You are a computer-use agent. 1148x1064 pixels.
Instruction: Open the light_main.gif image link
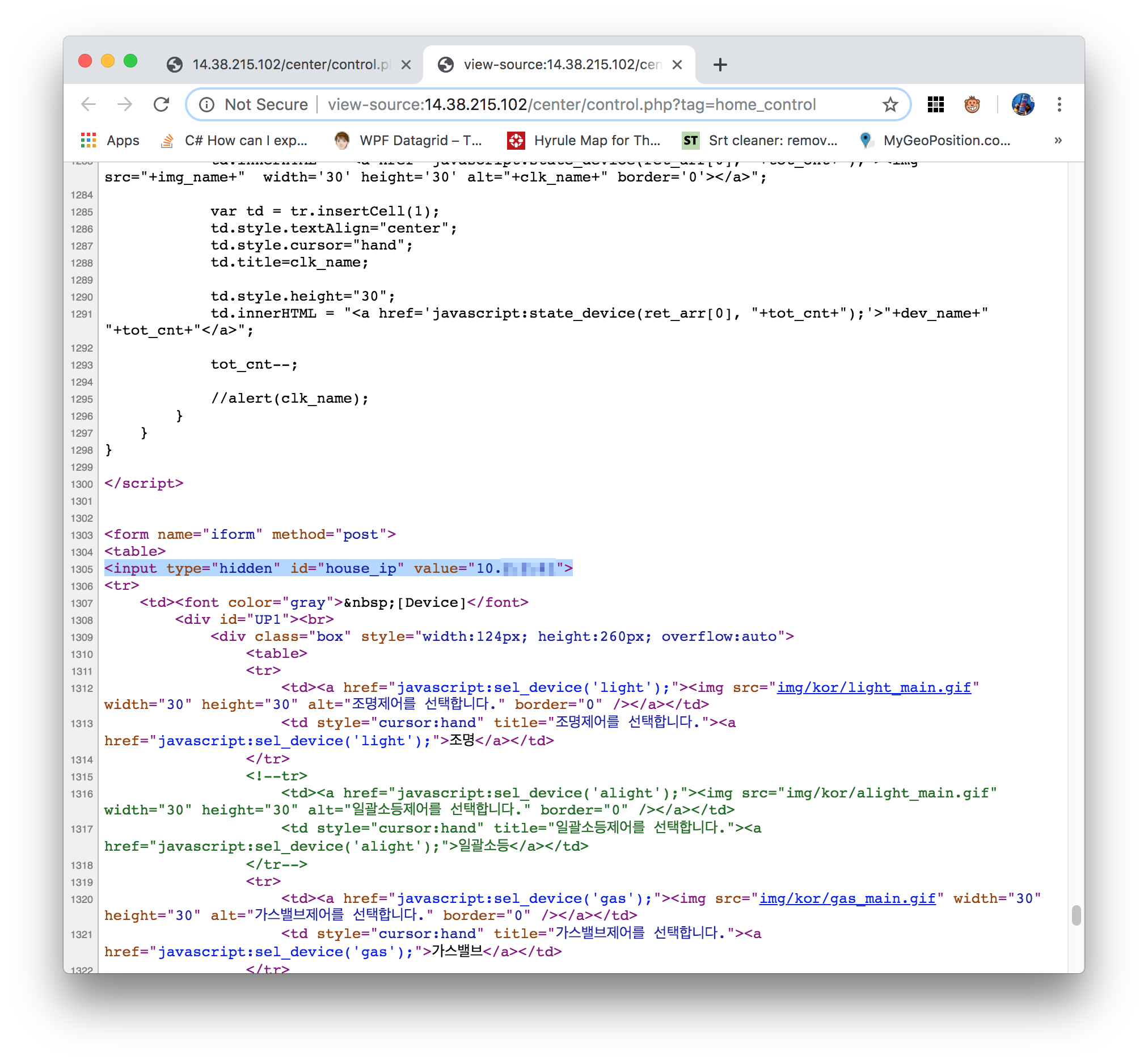(x=873, y=687)
